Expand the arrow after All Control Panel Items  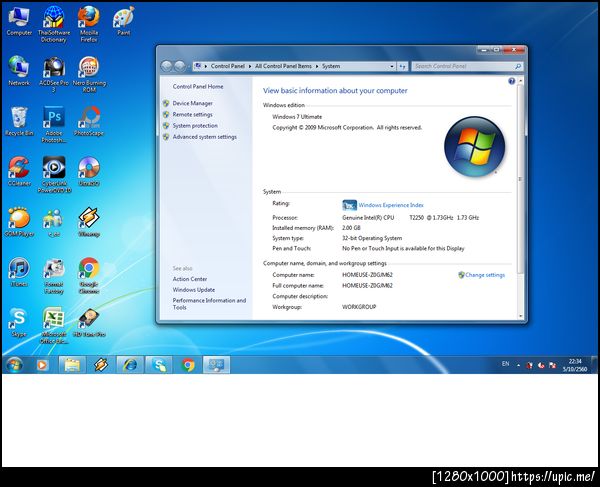(x=317, y=66)
